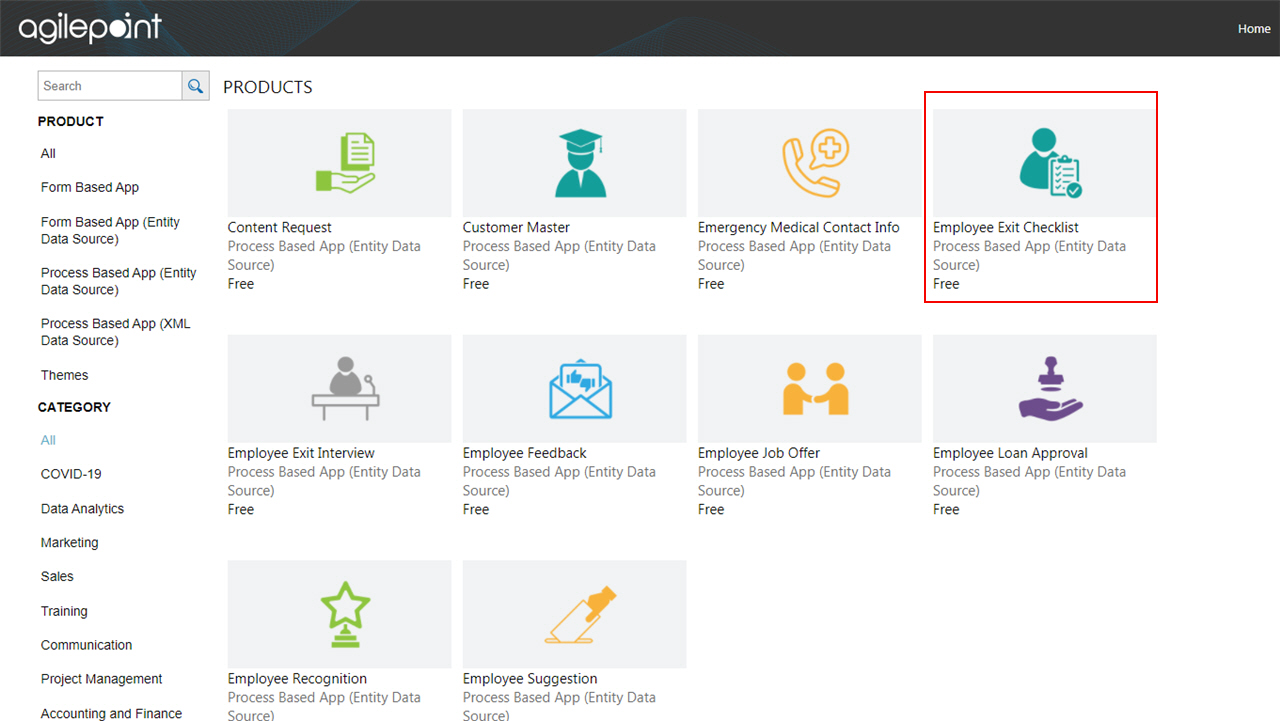Image resolution: width=1280 pixels, height=721 pixels.
Task: Click the Free price under Employee Loan Approval
Action: (946, 509)
